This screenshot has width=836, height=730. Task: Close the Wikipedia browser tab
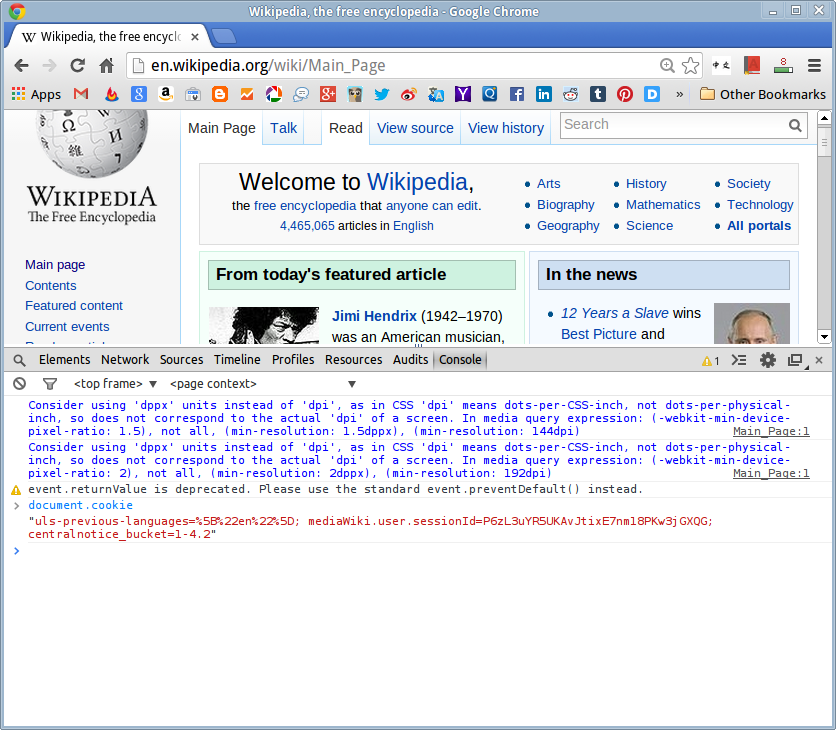pos(195,37)
